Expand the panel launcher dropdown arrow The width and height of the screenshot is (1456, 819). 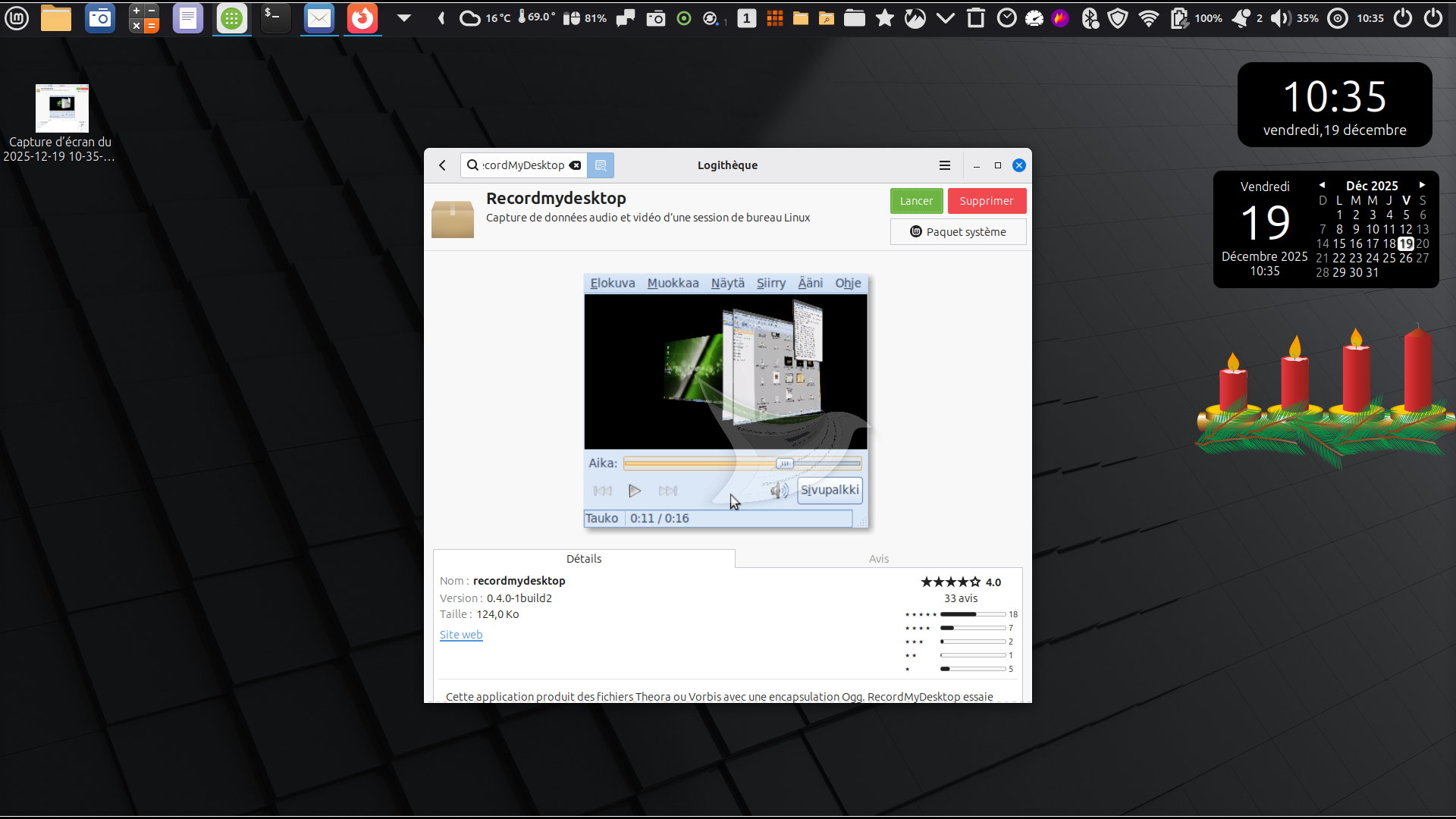tap(404, 18)
